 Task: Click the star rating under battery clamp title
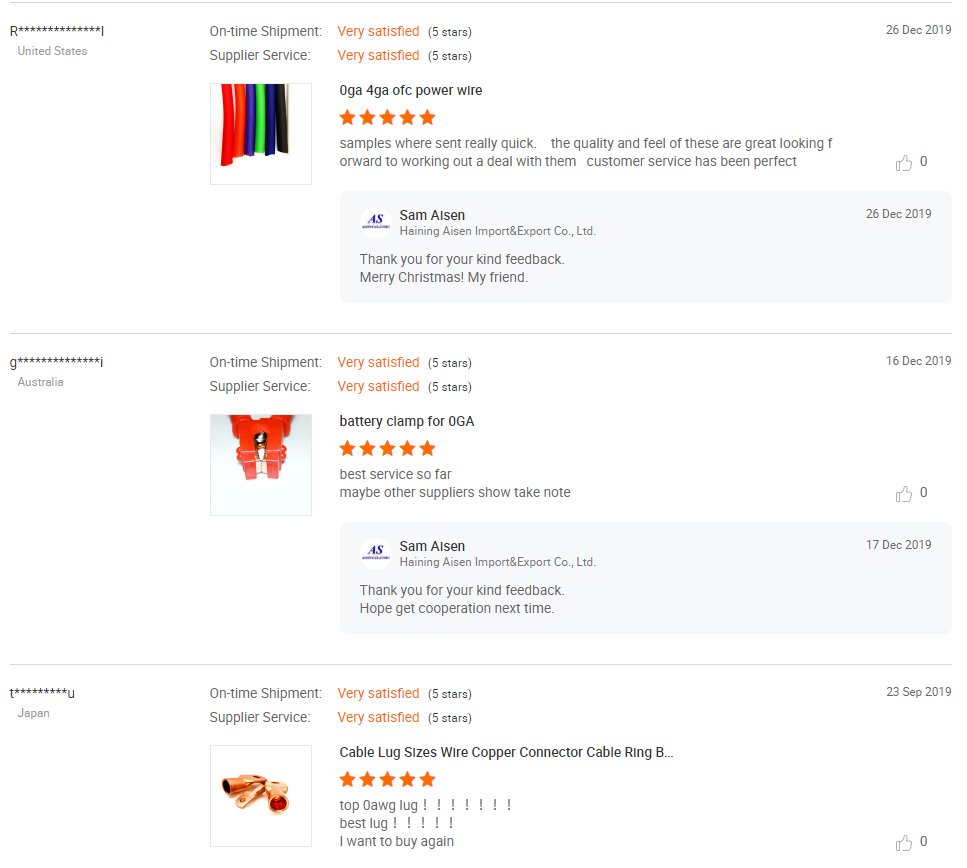click(x=388, y=449)
